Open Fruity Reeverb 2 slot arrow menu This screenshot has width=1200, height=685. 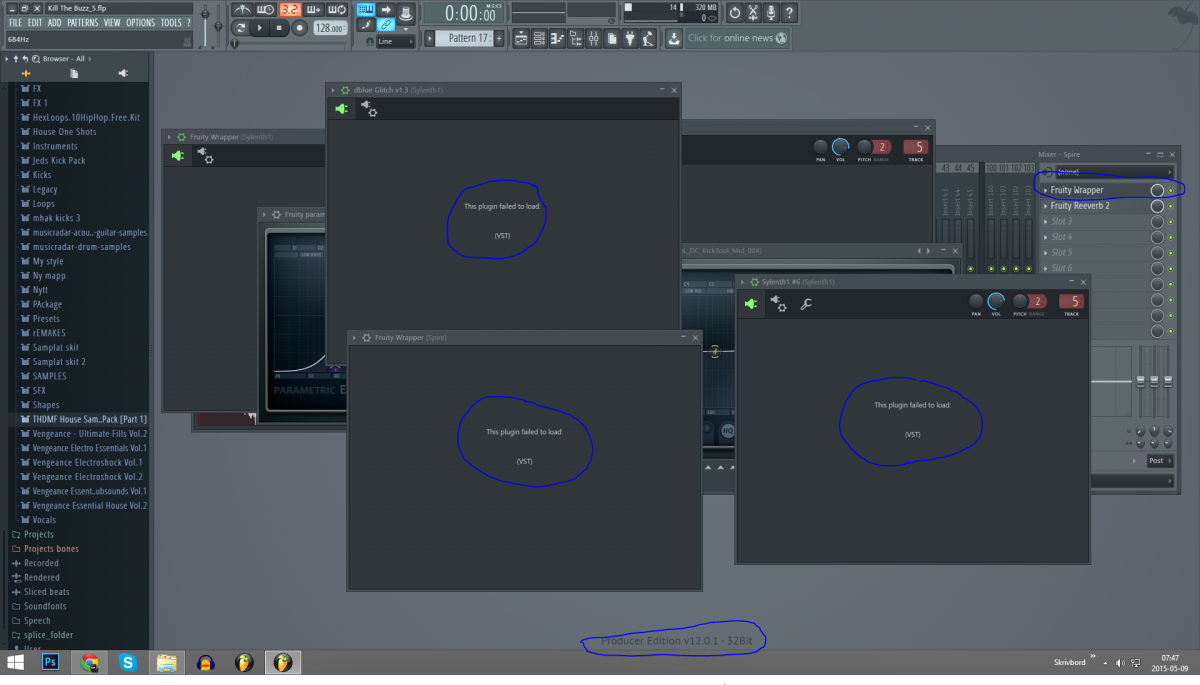point(1046,206)
